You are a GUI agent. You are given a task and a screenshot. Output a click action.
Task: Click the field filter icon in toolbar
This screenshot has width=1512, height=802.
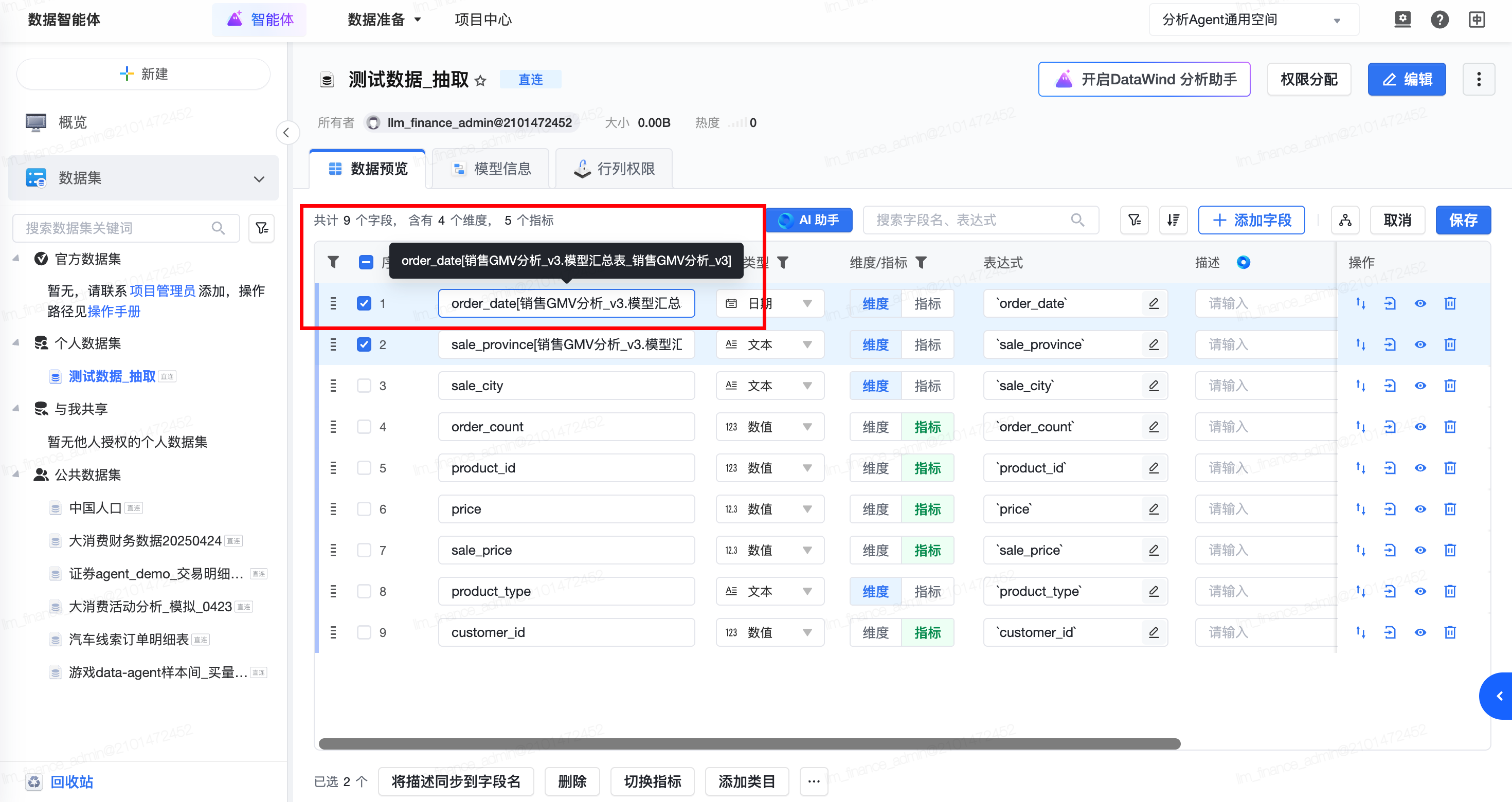pyautogui.click(x=1134, y=220)
